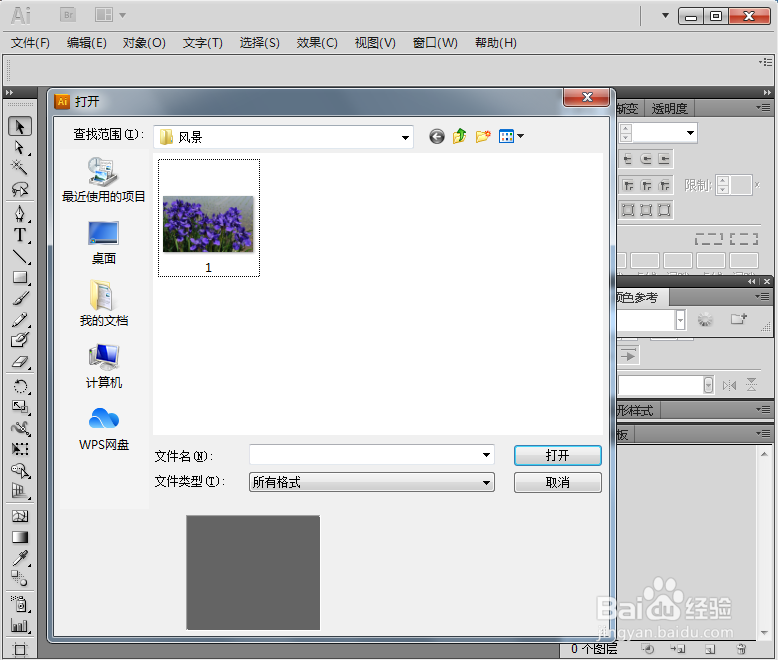Image resolution: width=778 pixels, height=660 pixels.
Task: Launch Adobe Bridge from the Br icon
Action: tap(68, 15)
